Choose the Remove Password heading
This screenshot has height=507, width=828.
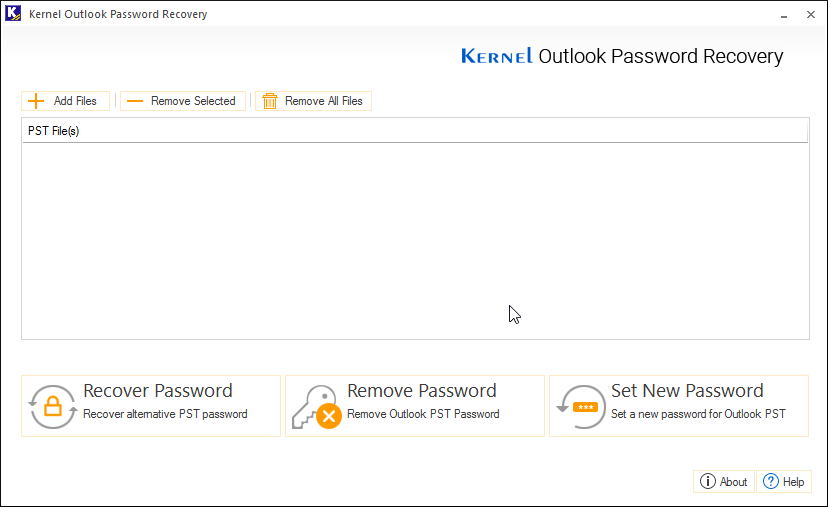click(421, 391)
